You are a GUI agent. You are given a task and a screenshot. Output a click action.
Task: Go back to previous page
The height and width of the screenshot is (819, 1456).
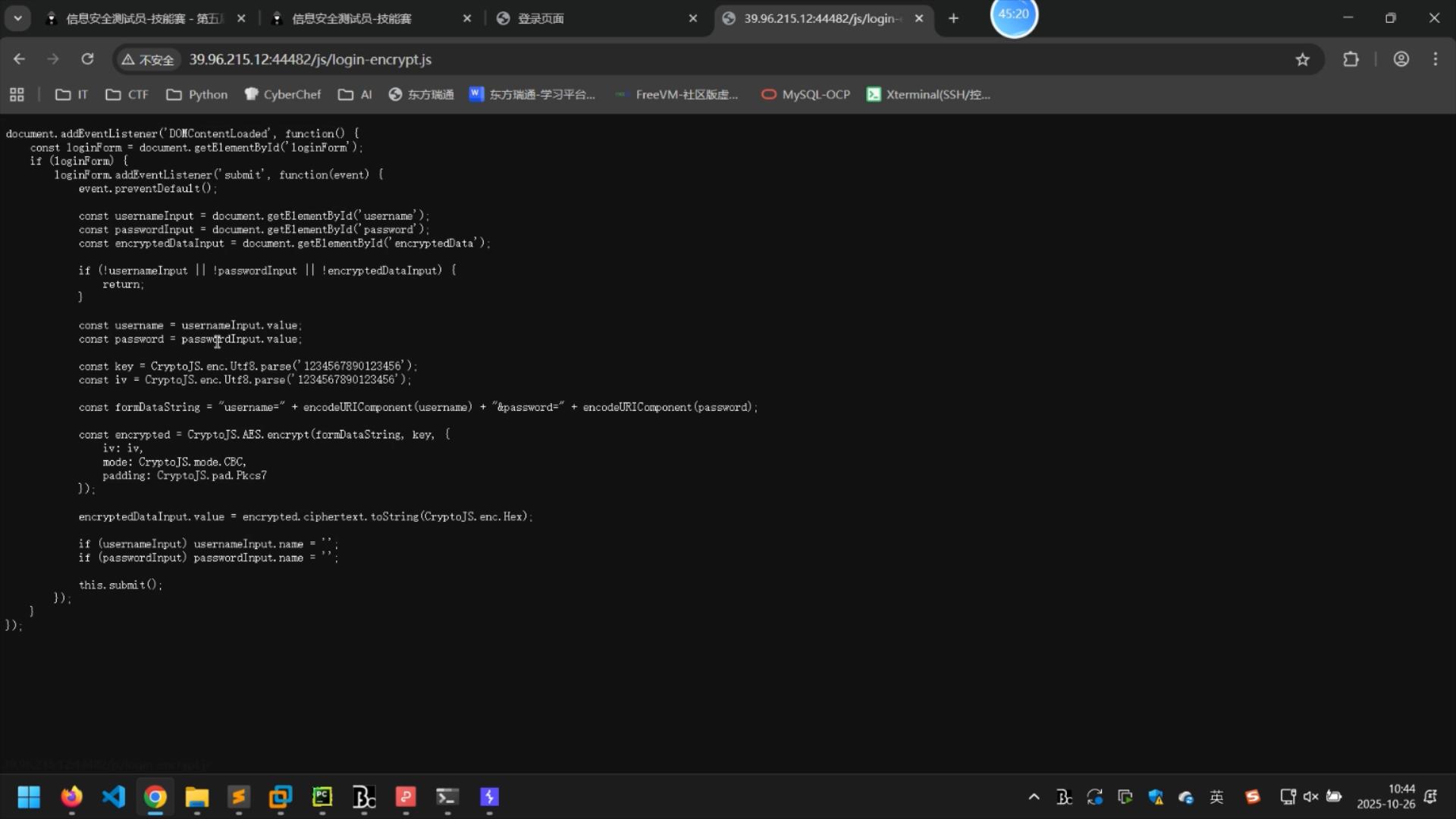19,59
